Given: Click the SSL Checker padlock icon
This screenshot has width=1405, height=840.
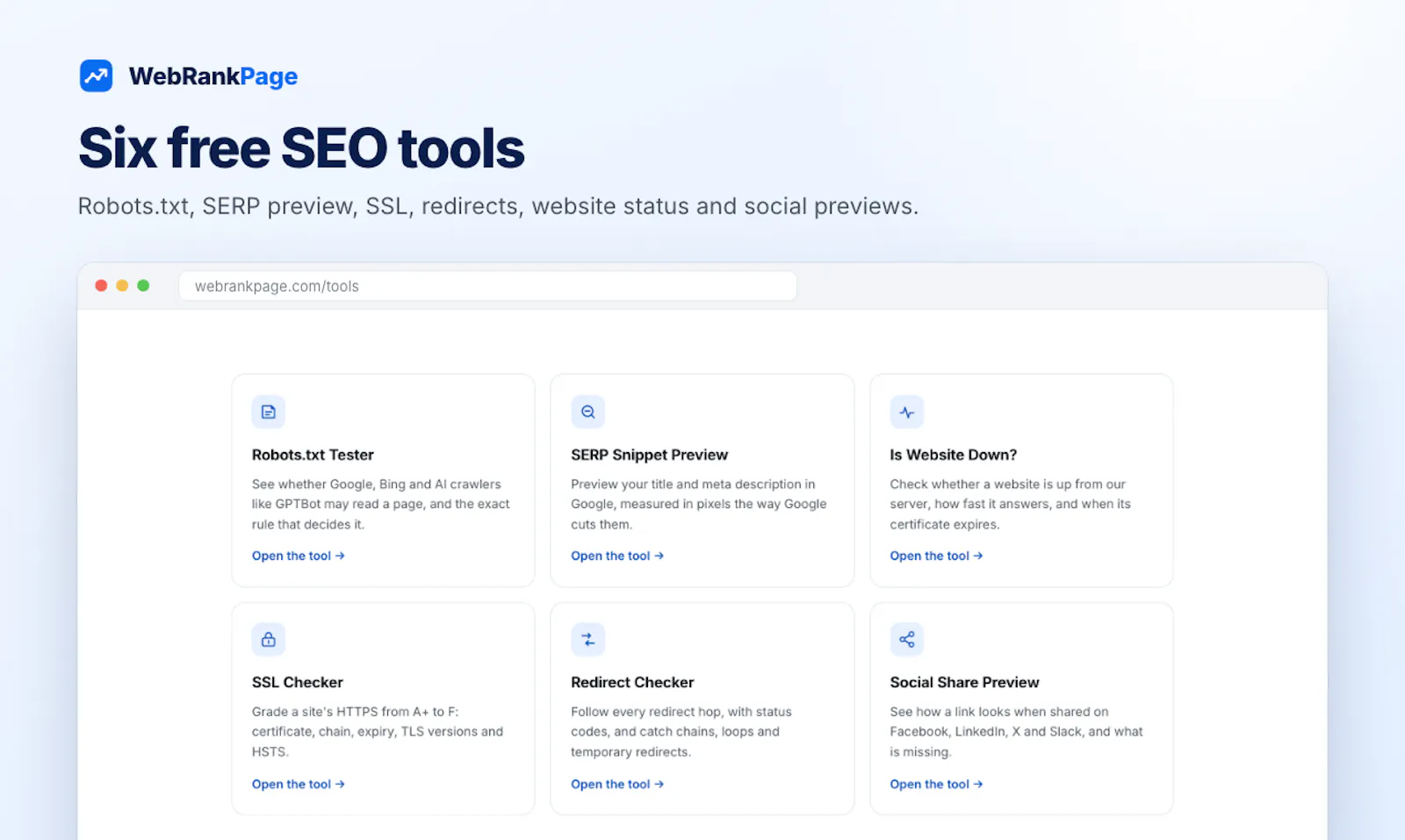Looking at the screenshot, I should coord(269,639).
